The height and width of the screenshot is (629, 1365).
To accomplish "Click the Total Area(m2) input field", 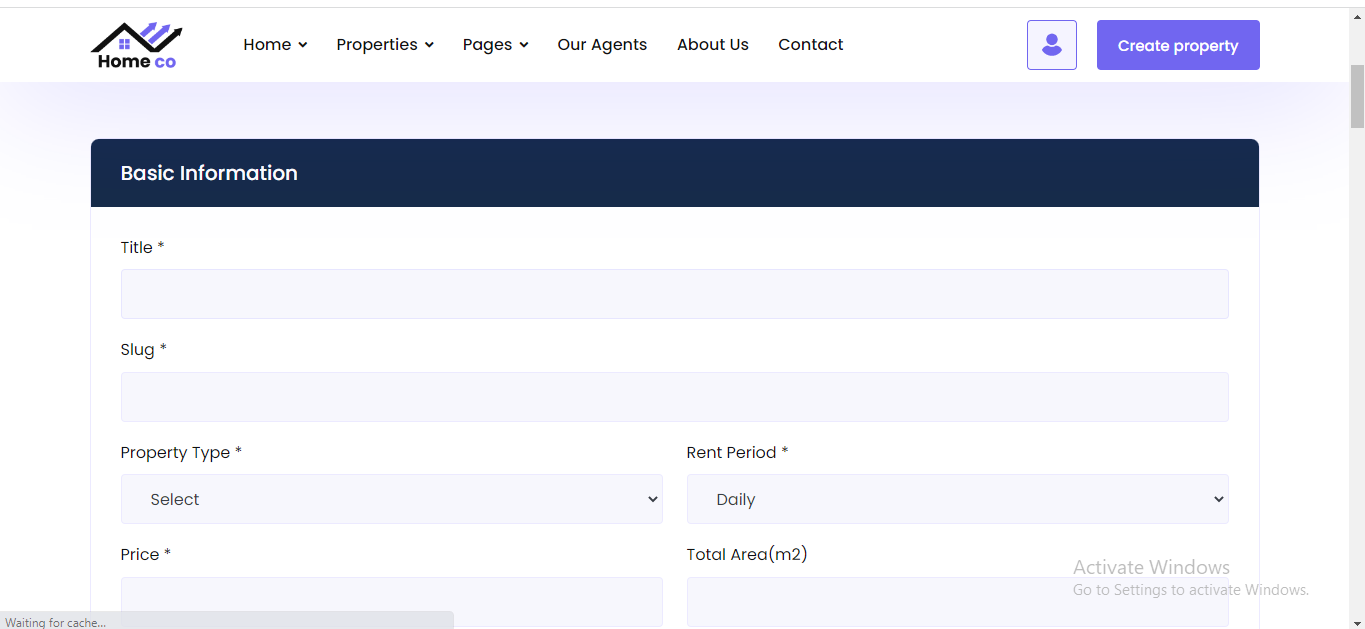I will click(956, 602).
